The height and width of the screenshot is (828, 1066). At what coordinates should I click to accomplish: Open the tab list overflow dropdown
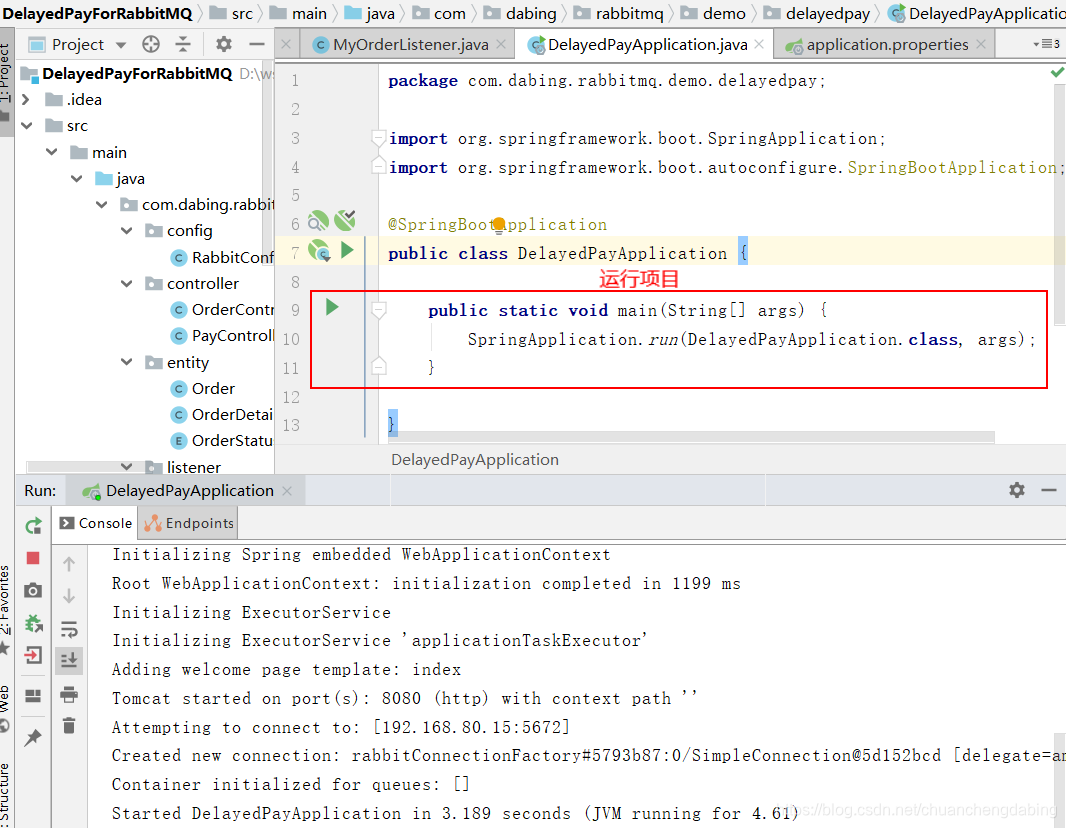pos(1046,44)
